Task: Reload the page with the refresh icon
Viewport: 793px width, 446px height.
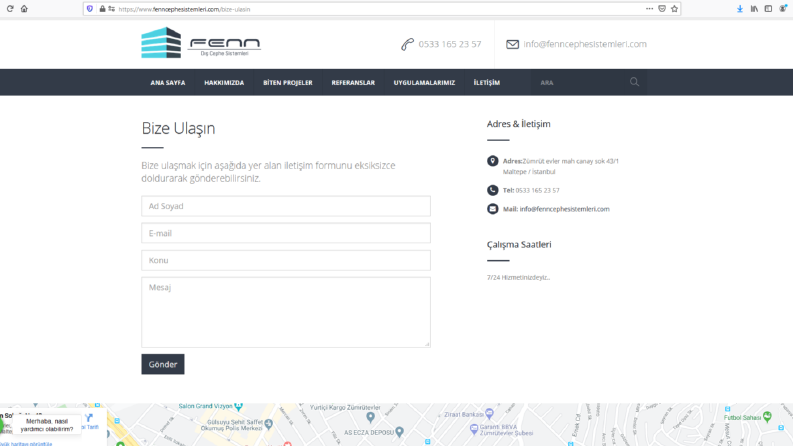Action: coord(10,9)
